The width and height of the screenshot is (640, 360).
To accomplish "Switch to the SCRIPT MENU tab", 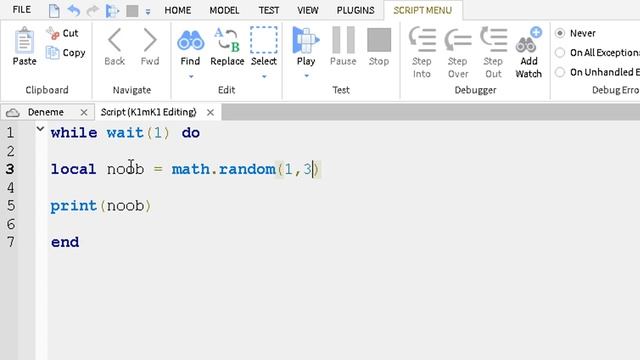I will (422, 10).
